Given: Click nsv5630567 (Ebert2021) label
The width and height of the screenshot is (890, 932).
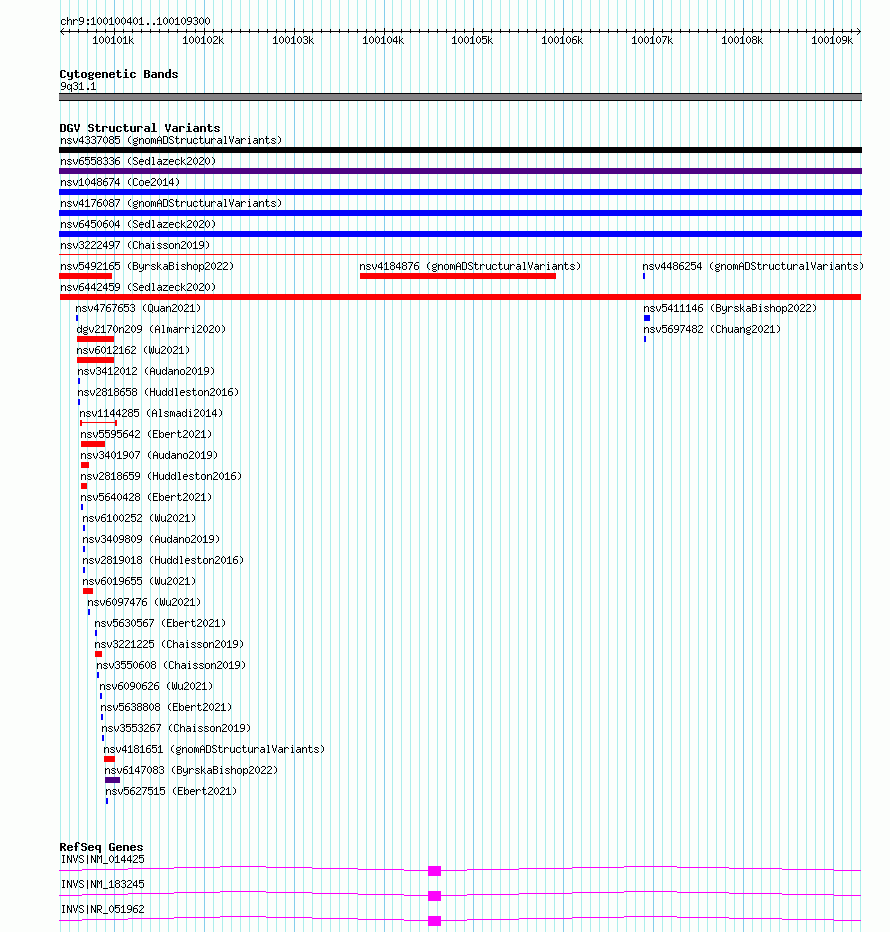Looking at the screenshot, I should pos(161,623).
